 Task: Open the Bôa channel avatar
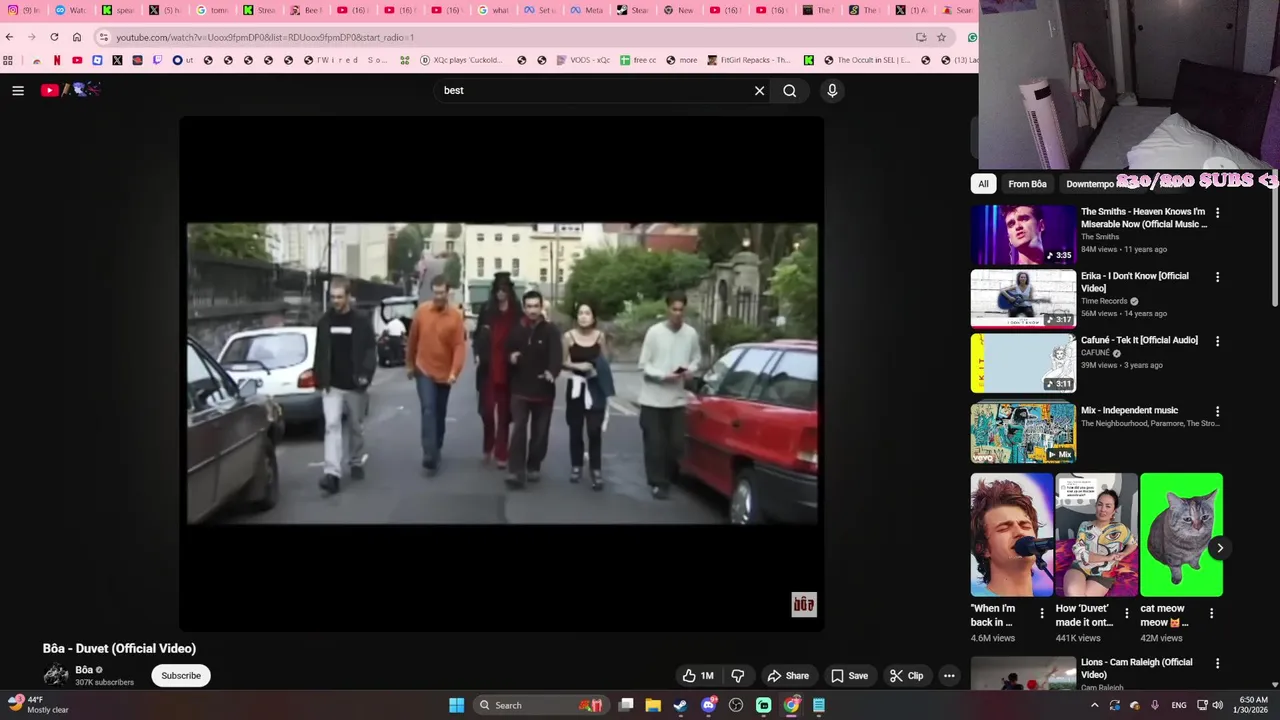tap(56, 675)
